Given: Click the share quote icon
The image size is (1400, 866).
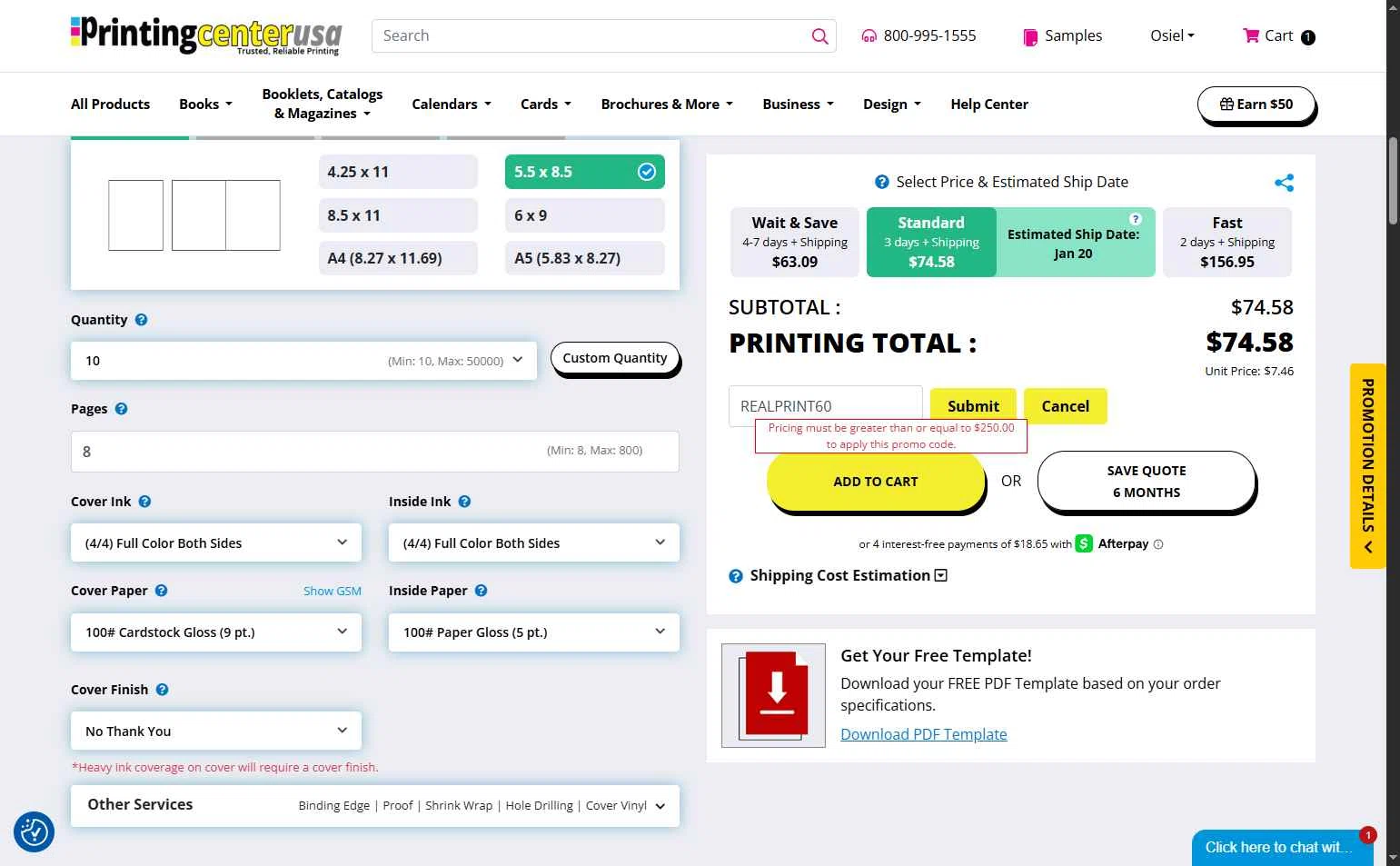Looking at the screenshot, I should pos(1284,183).
